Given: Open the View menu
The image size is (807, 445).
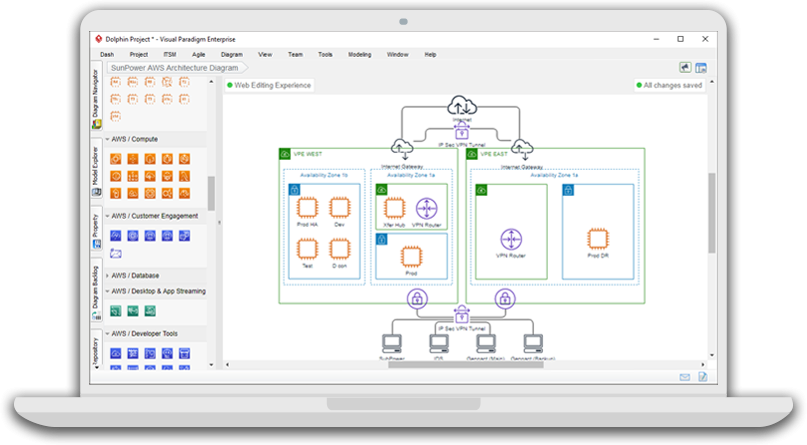Looking at the screenshot, I should point(265,55).
